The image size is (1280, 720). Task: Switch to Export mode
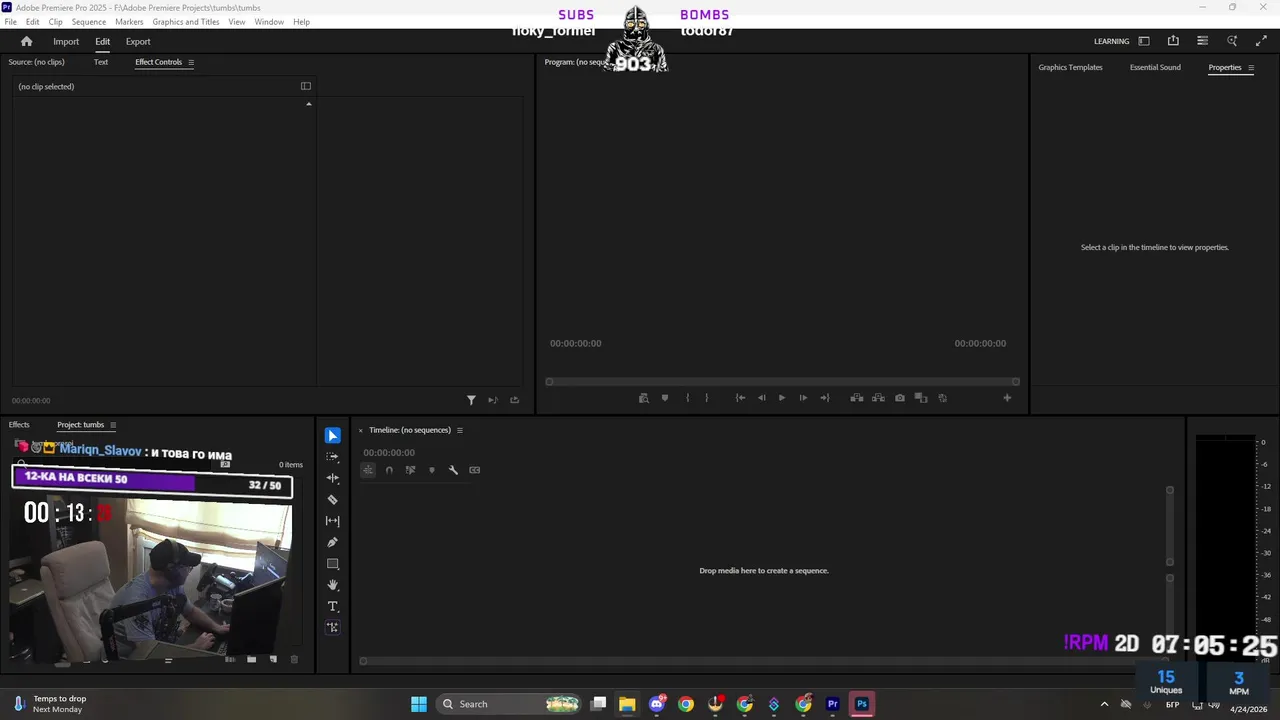point(138,42)
